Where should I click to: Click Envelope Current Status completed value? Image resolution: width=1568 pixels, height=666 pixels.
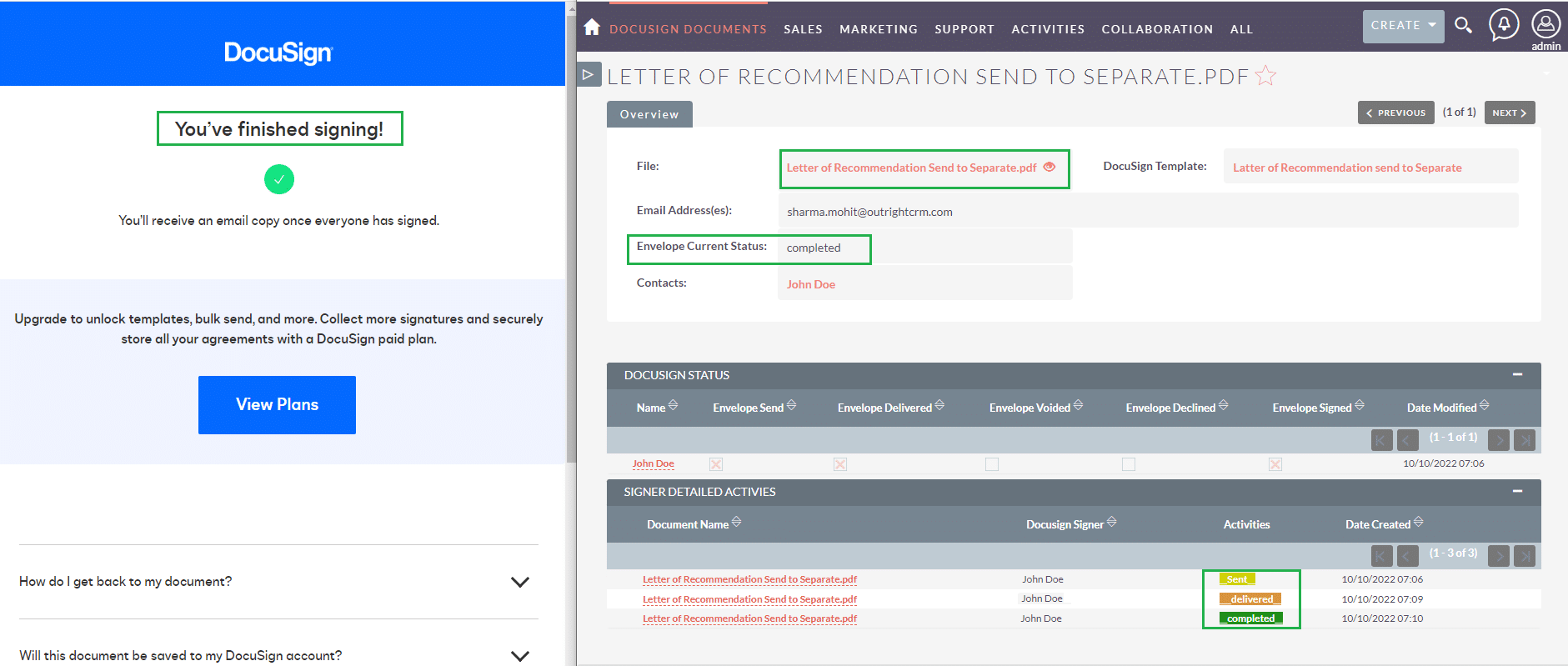[814, 248]
